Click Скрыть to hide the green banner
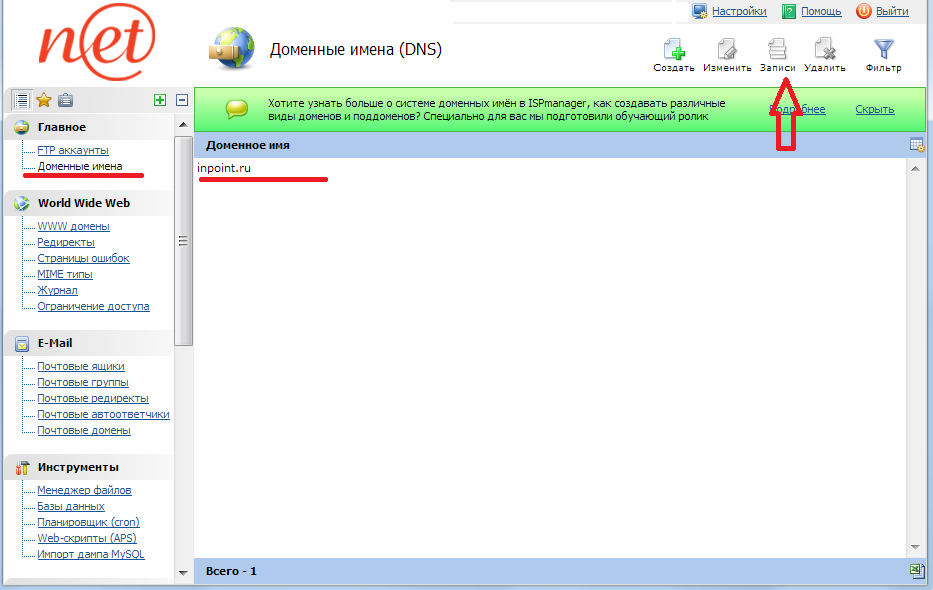Viewport: 933px width, 590px height. coord(874,109)
